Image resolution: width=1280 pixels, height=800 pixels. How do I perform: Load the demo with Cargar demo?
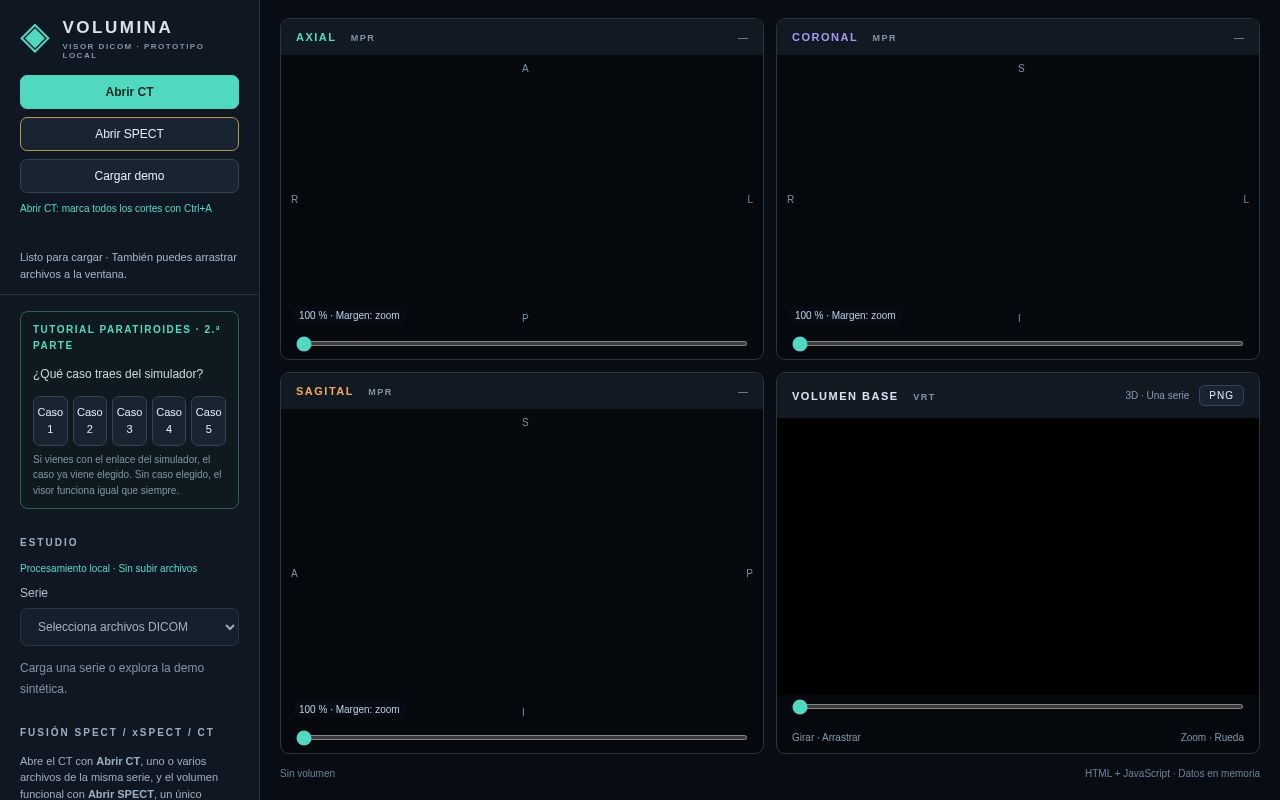pyautogui.click(x=129, y=176)
